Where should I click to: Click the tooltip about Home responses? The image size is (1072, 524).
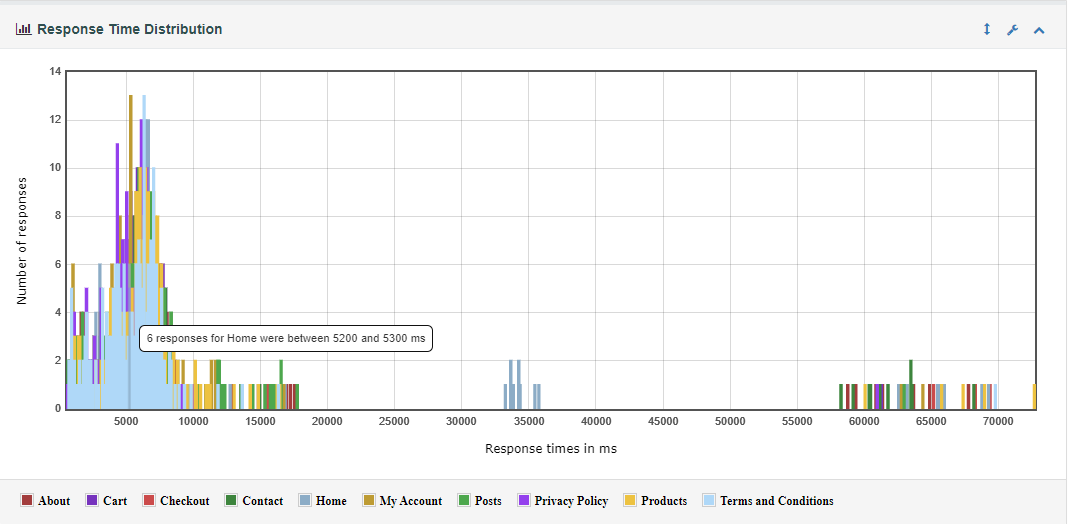286,339
